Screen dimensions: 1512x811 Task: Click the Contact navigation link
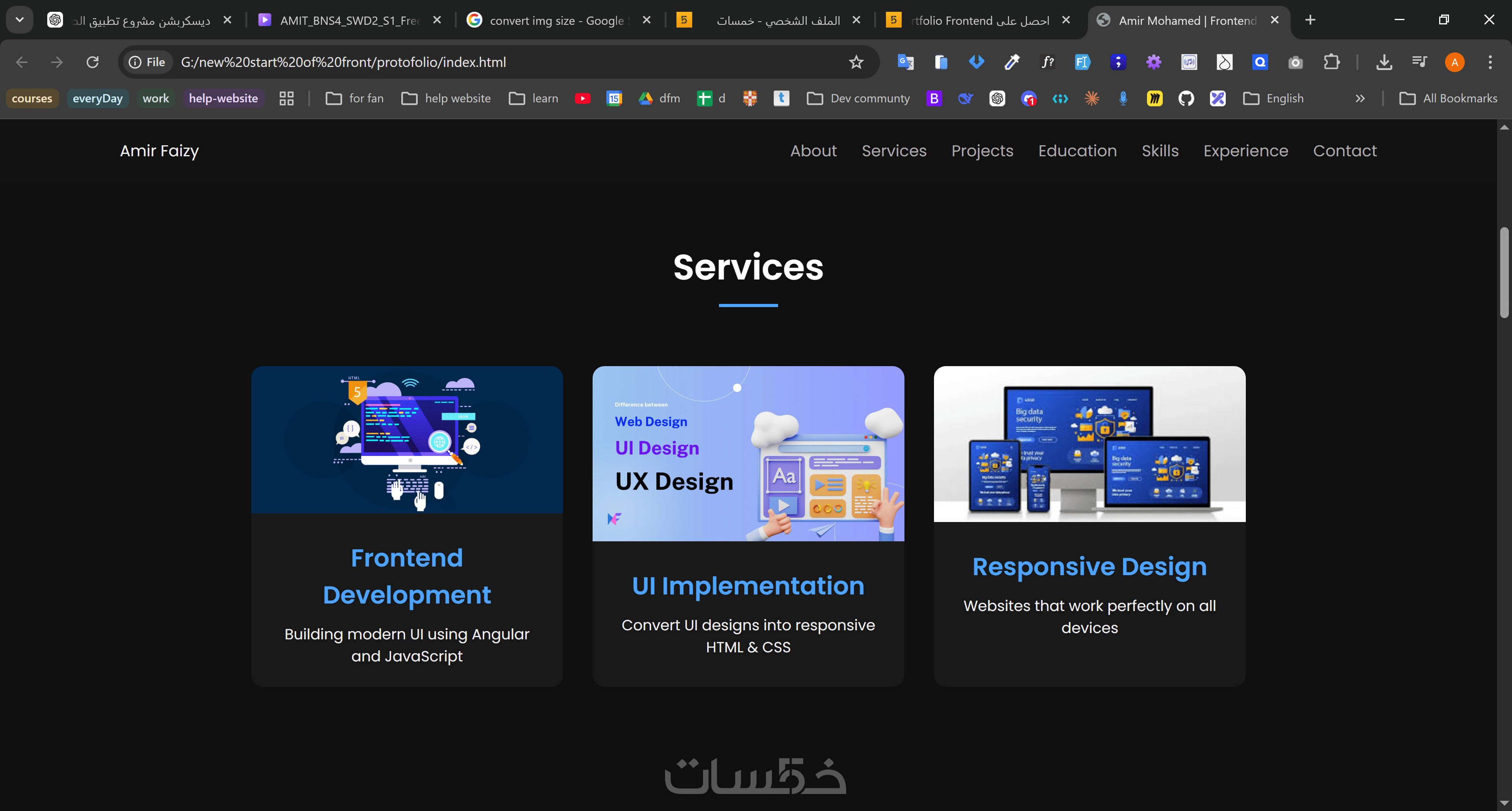pos(1344,151)
